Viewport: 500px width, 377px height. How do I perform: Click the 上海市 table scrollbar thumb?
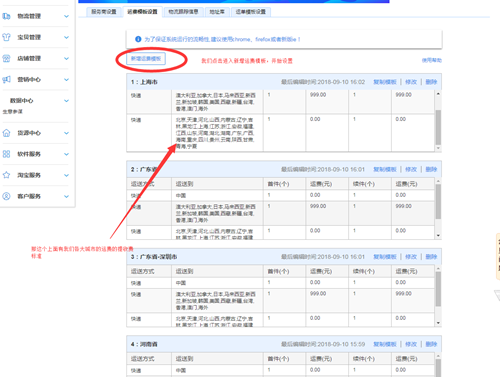438,127
